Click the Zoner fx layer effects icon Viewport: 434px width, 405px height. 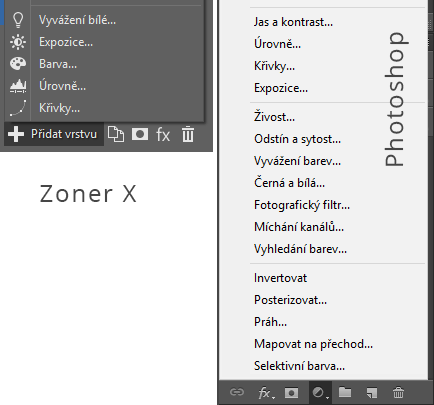point(163,135)
